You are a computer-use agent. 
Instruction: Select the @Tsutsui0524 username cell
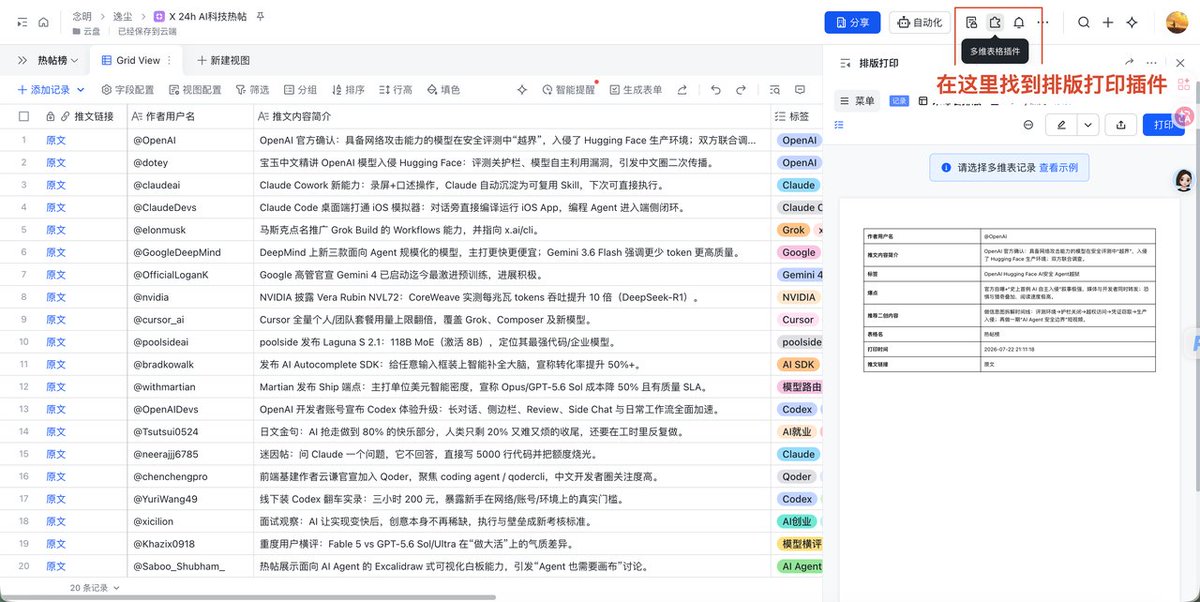click(x=188, y=432)
